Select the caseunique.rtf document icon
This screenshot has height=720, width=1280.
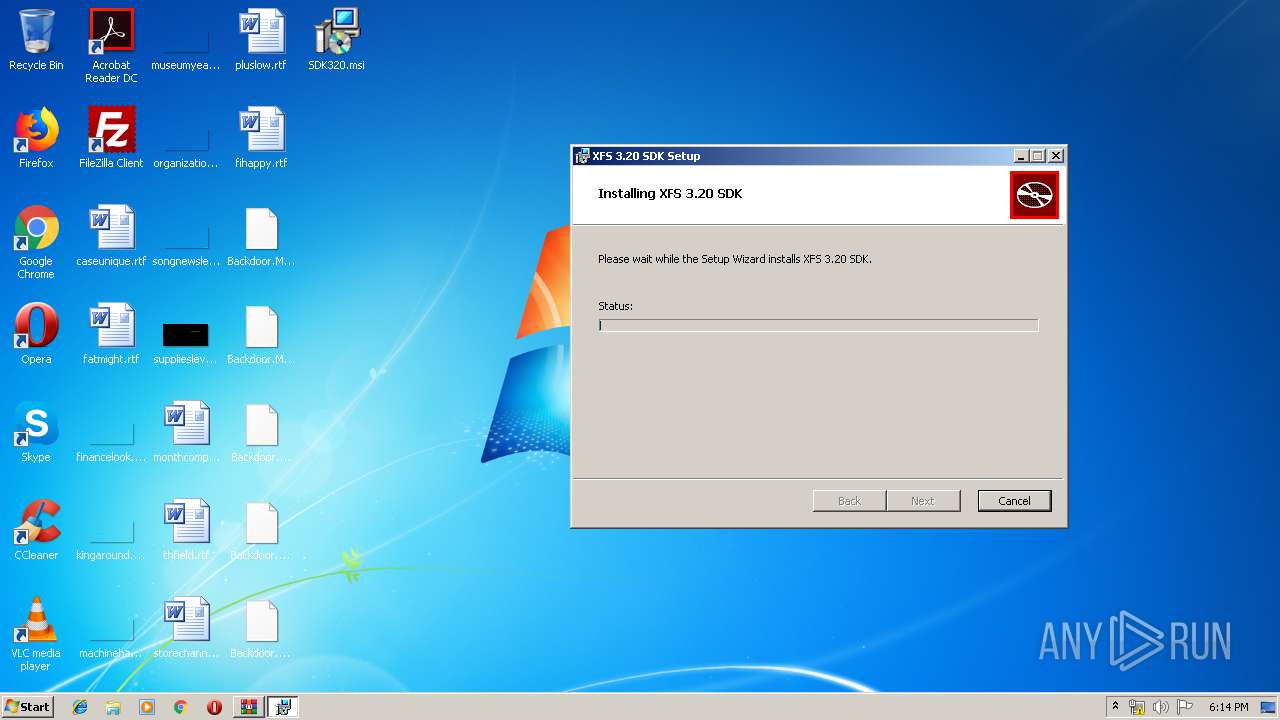pyautogui.click(x=111, y=236)
